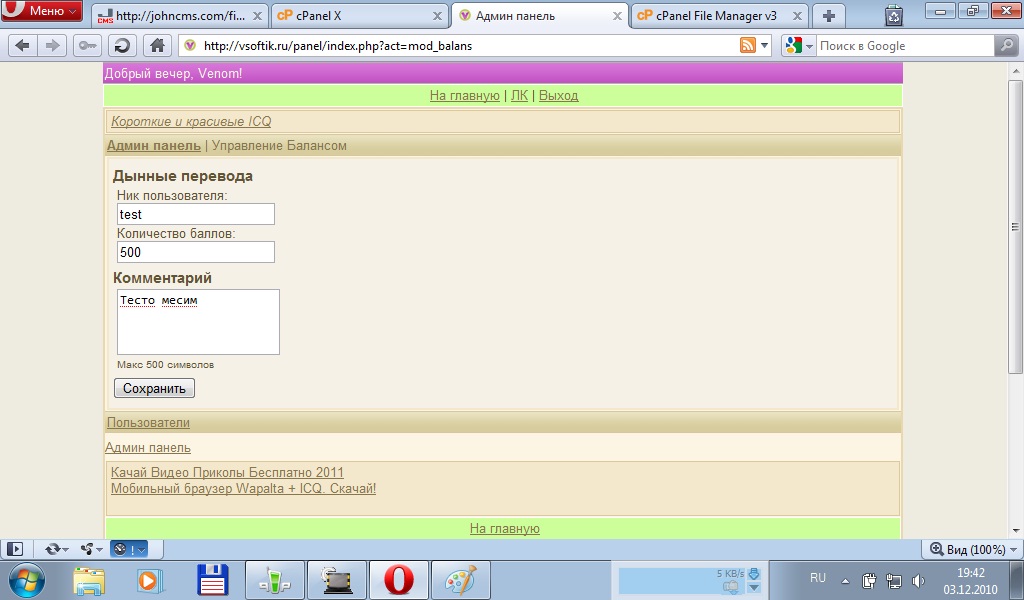This screenshot has height=600, width=1024.
Task: Open the Paint palette taskbar app
Action: pyautogui.click(x=461, y=580)
